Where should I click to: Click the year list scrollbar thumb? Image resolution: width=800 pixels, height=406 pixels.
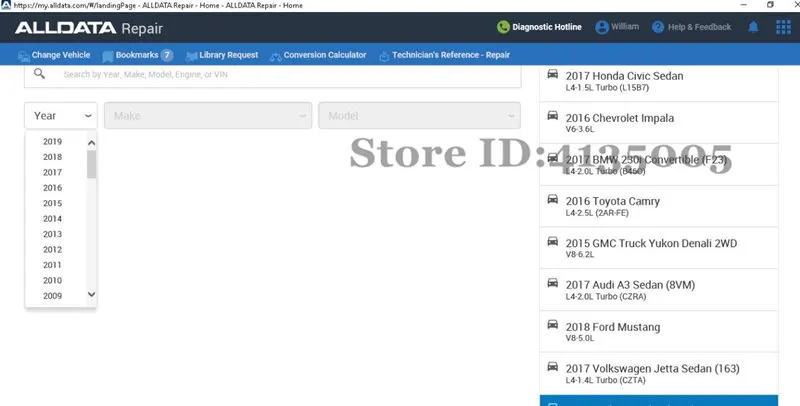click(x=91, y=164)
